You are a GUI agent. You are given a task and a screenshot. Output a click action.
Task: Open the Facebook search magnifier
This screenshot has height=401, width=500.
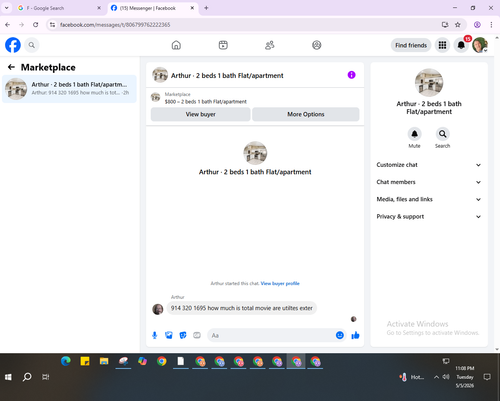32,45
